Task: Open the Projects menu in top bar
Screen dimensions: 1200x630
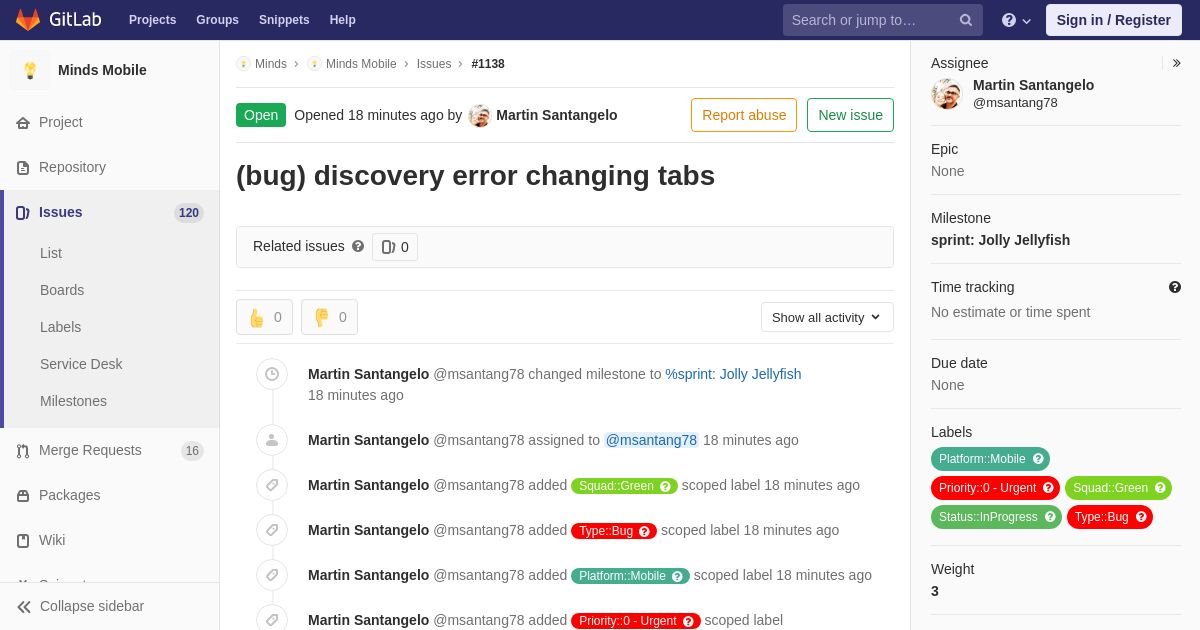Action: (152, 20)
